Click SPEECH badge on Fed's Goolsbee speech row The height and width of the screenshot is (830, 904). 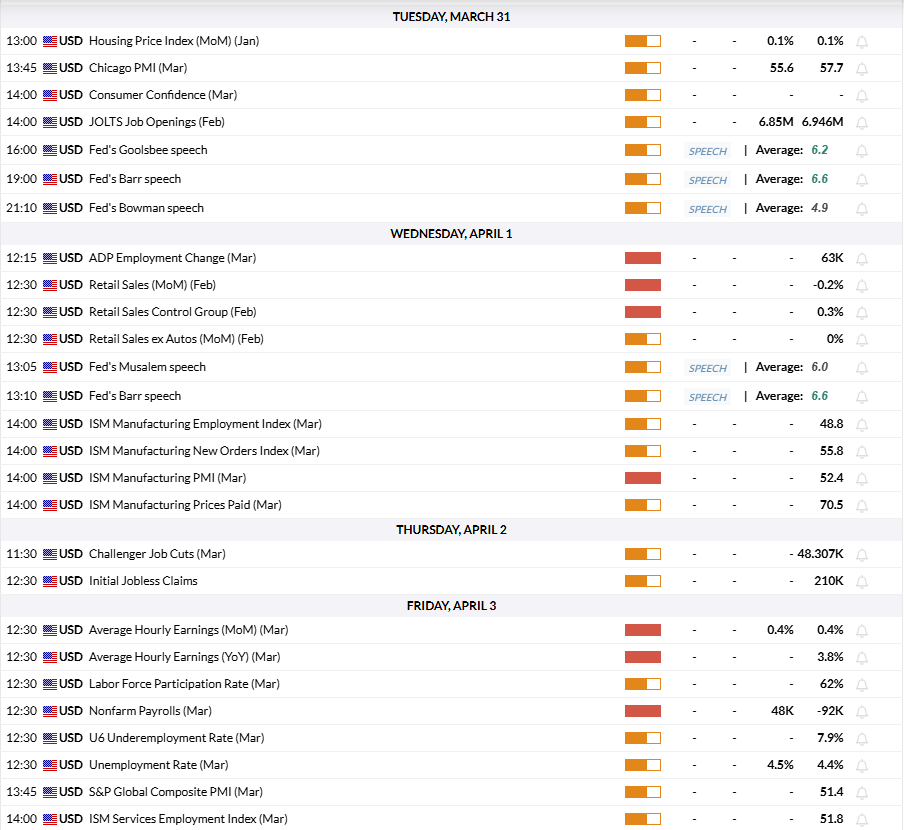[x=707, y=151]
